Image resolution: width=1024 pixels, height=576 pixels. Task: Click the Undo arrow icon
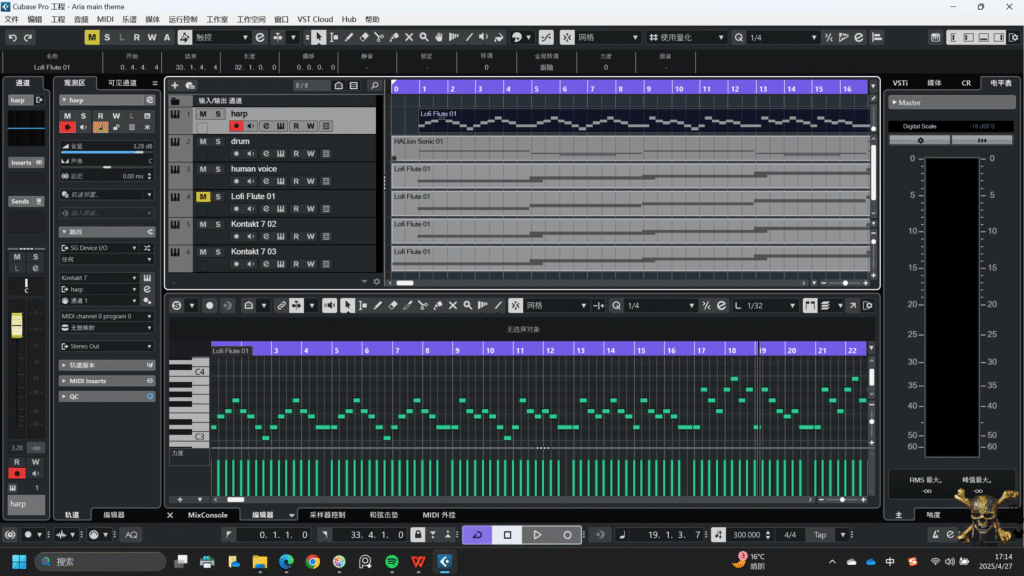(x=13, y=37)
